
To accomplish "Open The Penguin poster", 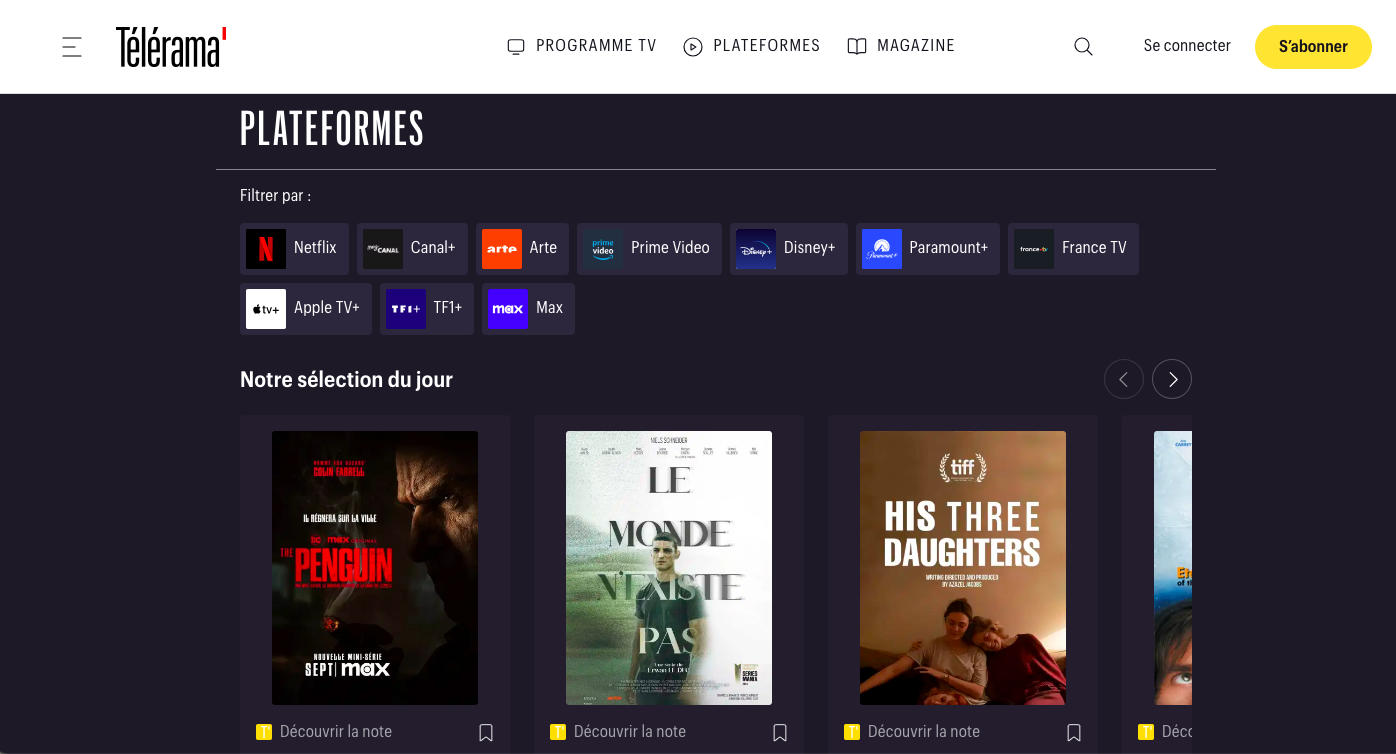I will (375, 568).
